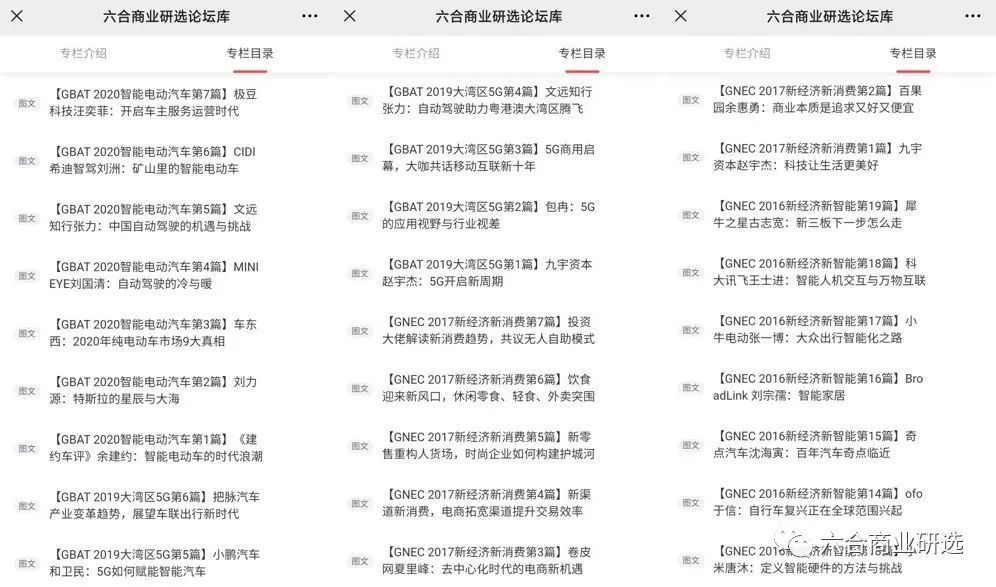Open article 小牛电动张一博：大众出行智能化之路

815,329
